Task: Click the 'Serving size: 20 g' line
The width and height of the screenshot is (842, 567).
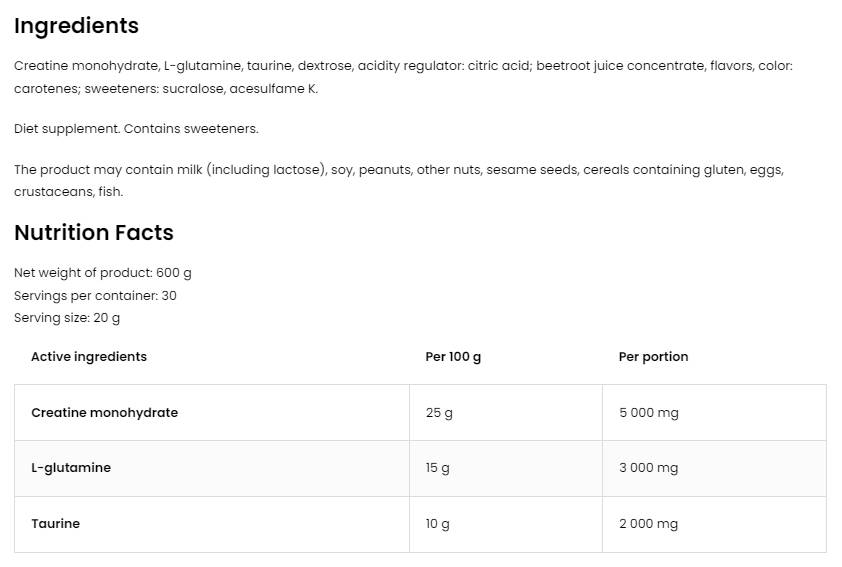Action: 67,318
